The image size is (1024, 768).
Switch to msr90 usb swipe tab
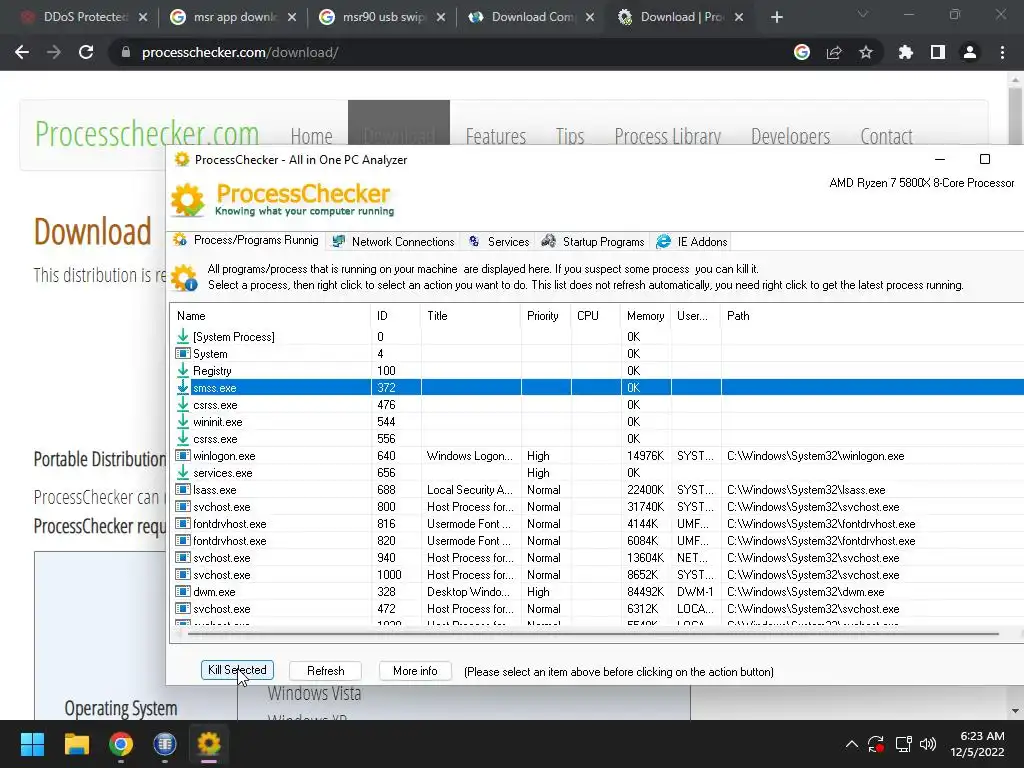[x=381, y=17]
